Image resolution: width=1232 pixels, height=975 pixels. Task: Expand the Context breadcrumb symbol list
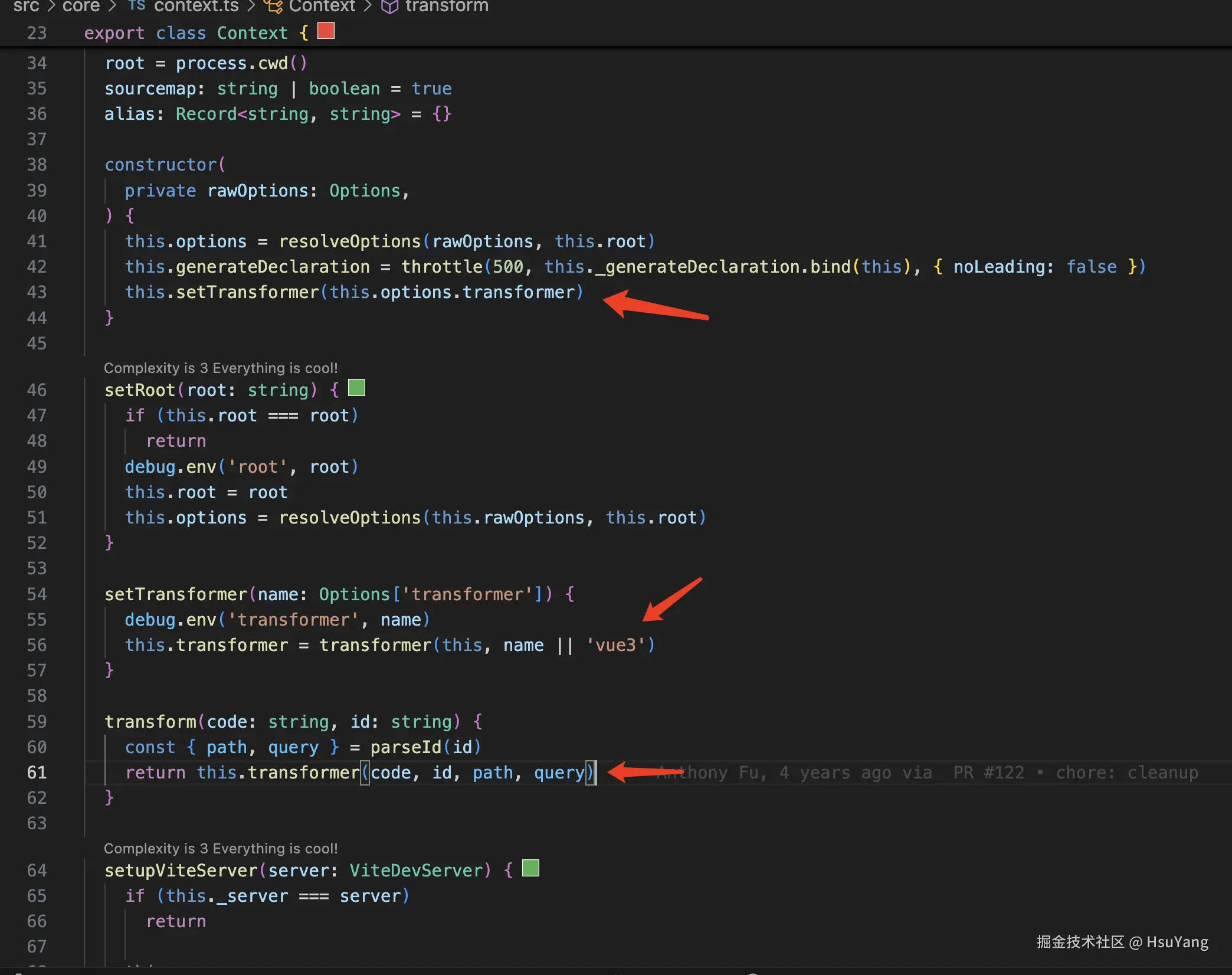[x=322, y=6]
